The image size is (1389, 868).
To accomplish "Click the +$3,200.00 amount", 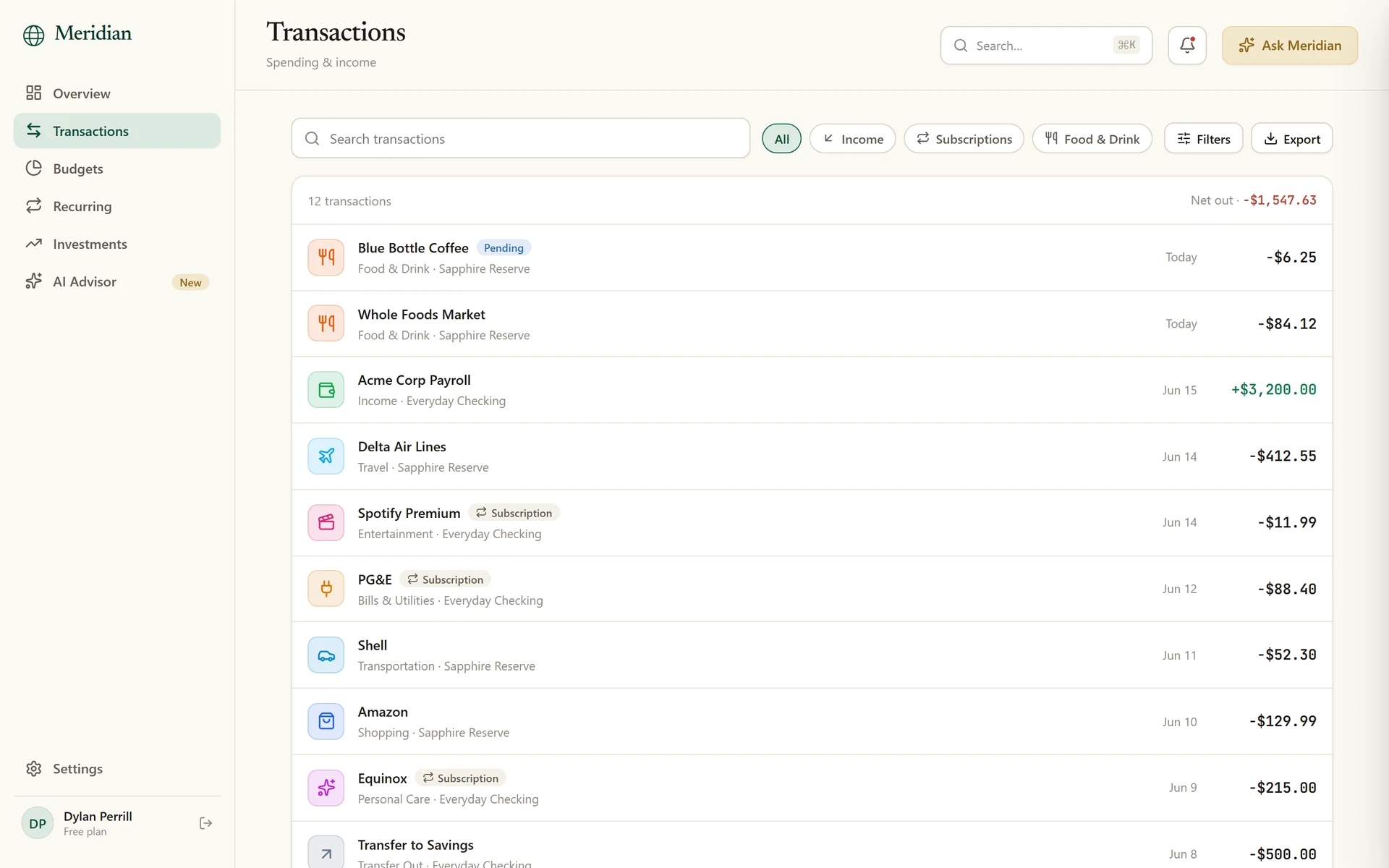I will point(1273,390).
